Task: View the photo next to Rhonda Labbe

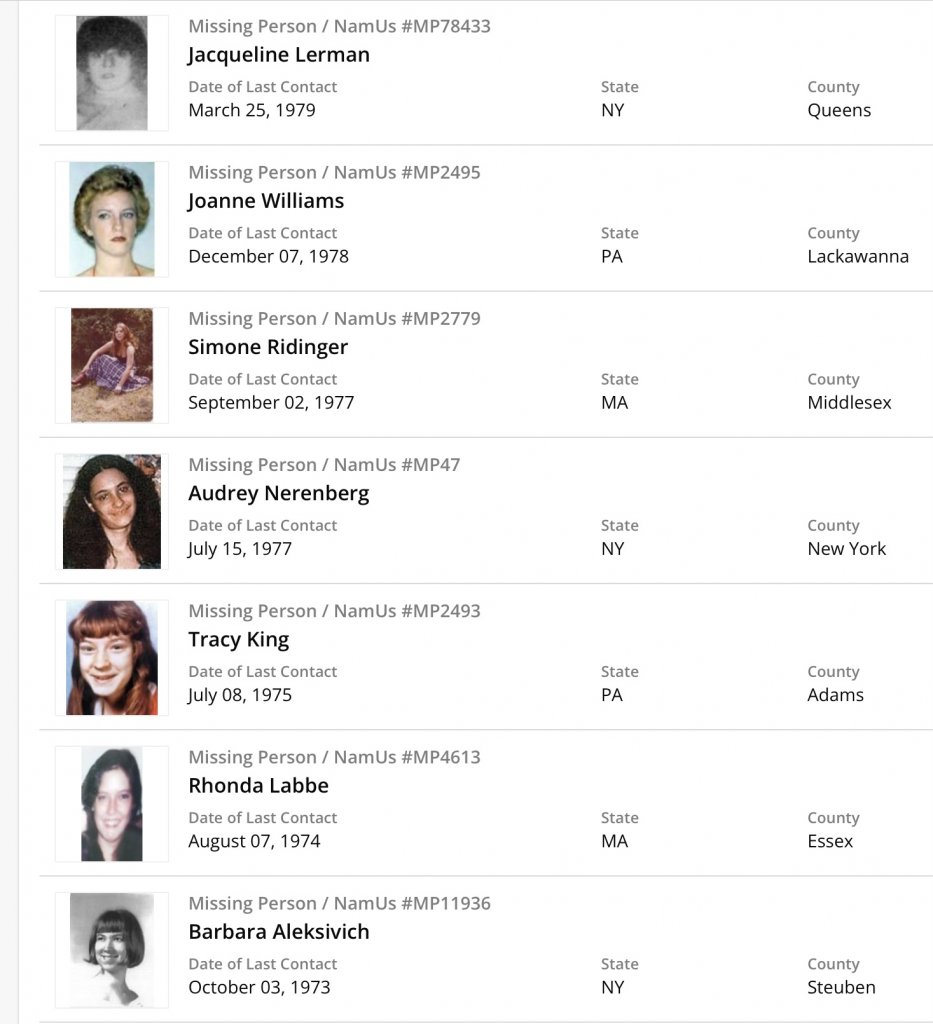Action: pyautogui.click(x=112, y=804)
